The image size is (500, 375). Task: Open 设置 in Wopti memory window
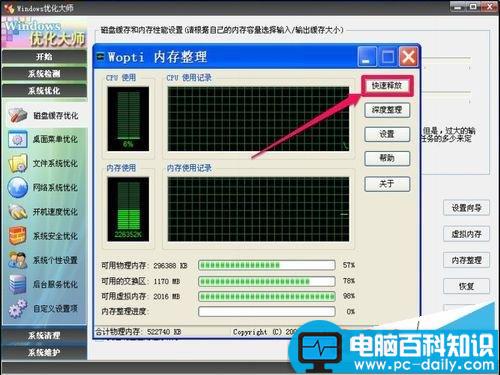tap(387, 134)
